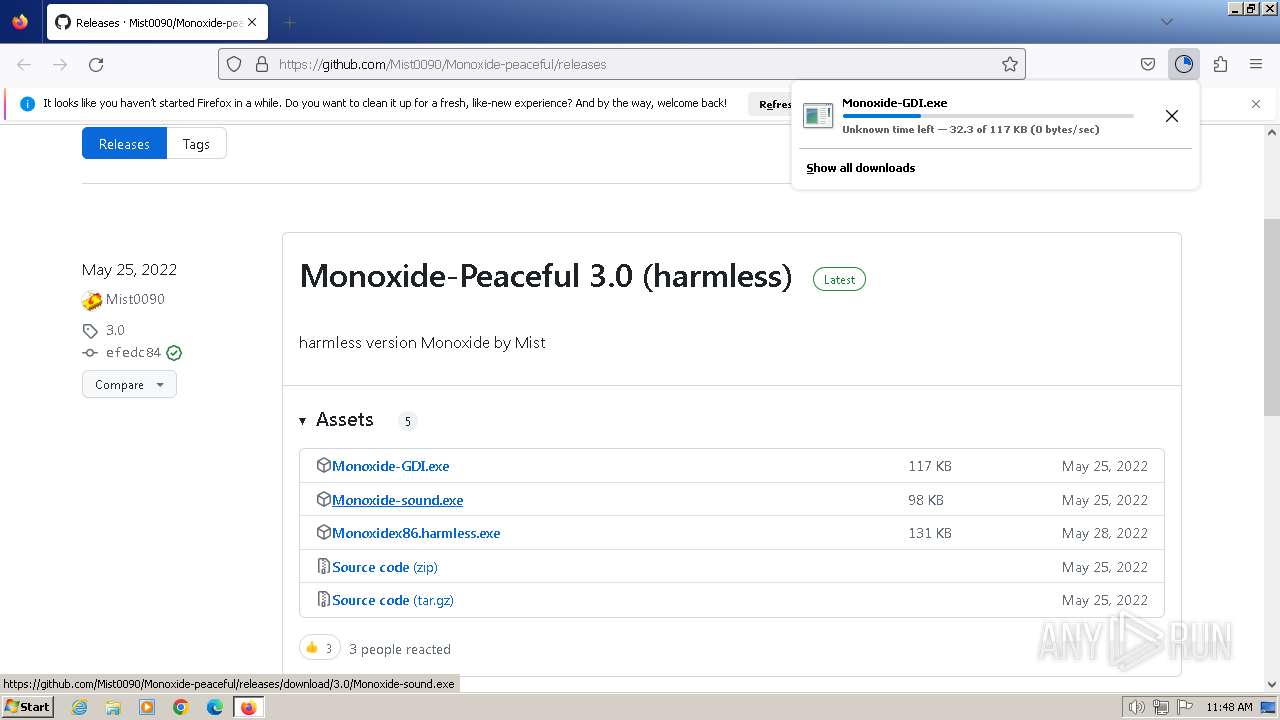
Task: Click package icon beside Monoxide-sound.exe
Action: click(323, 499)
